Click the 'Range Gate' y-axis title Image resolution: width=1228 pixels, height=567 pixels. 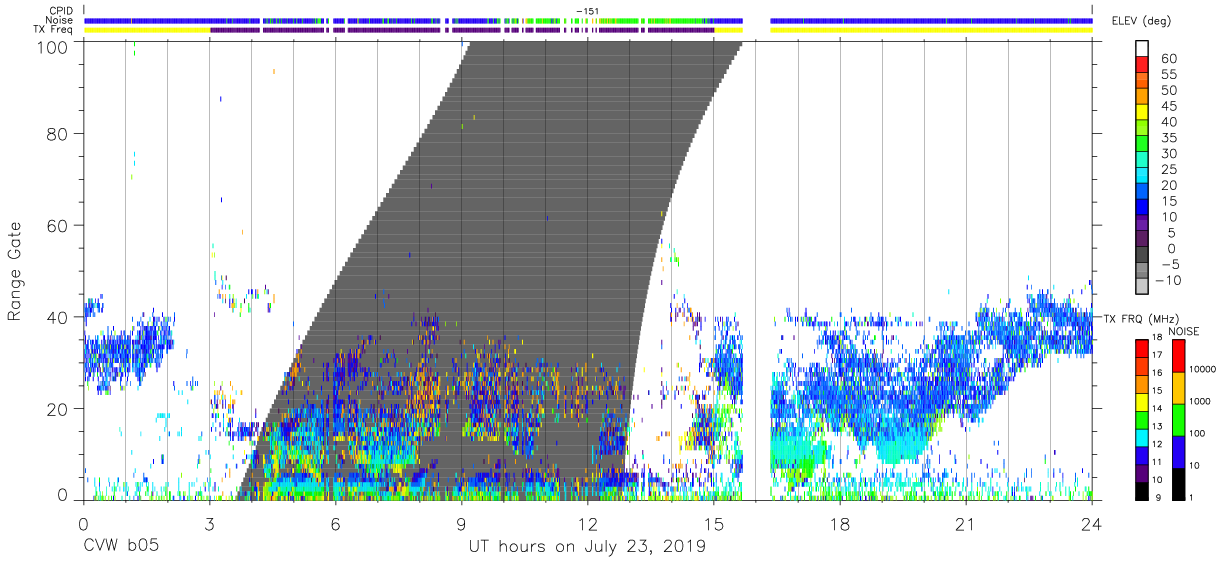pyautogui.click(x=15, y=271)
